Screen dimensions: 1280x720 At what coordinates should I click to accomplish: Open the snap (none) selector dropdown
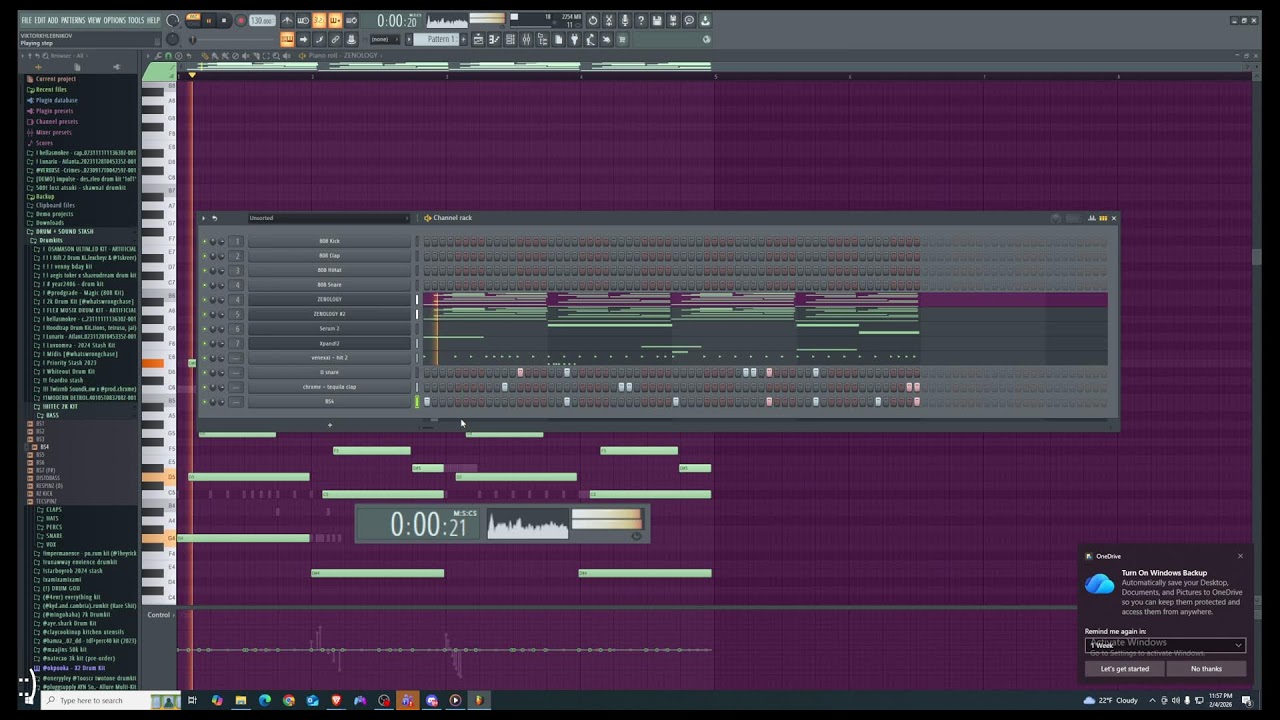coord(384,39)
